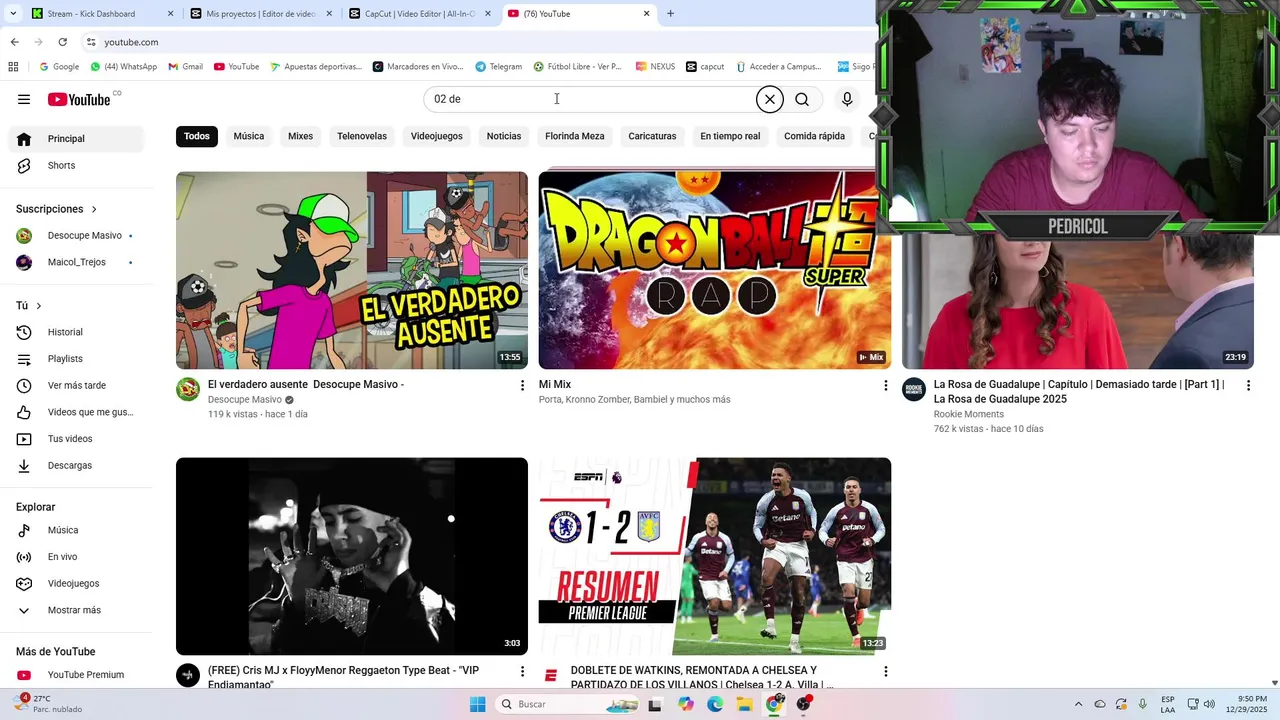Select the Telenovelas filter chip
This screenshot has height=720, width=1280.
point(362,136)
